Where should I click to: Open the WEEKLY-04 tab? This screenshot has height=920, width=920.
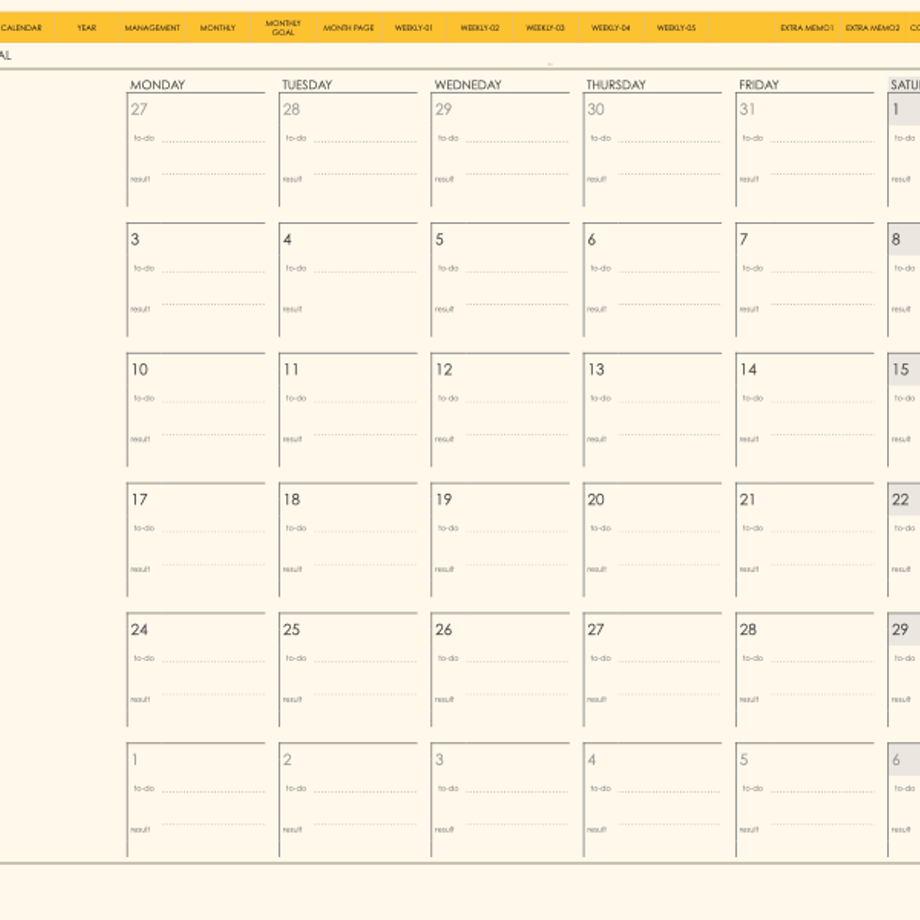click(611, 28)
